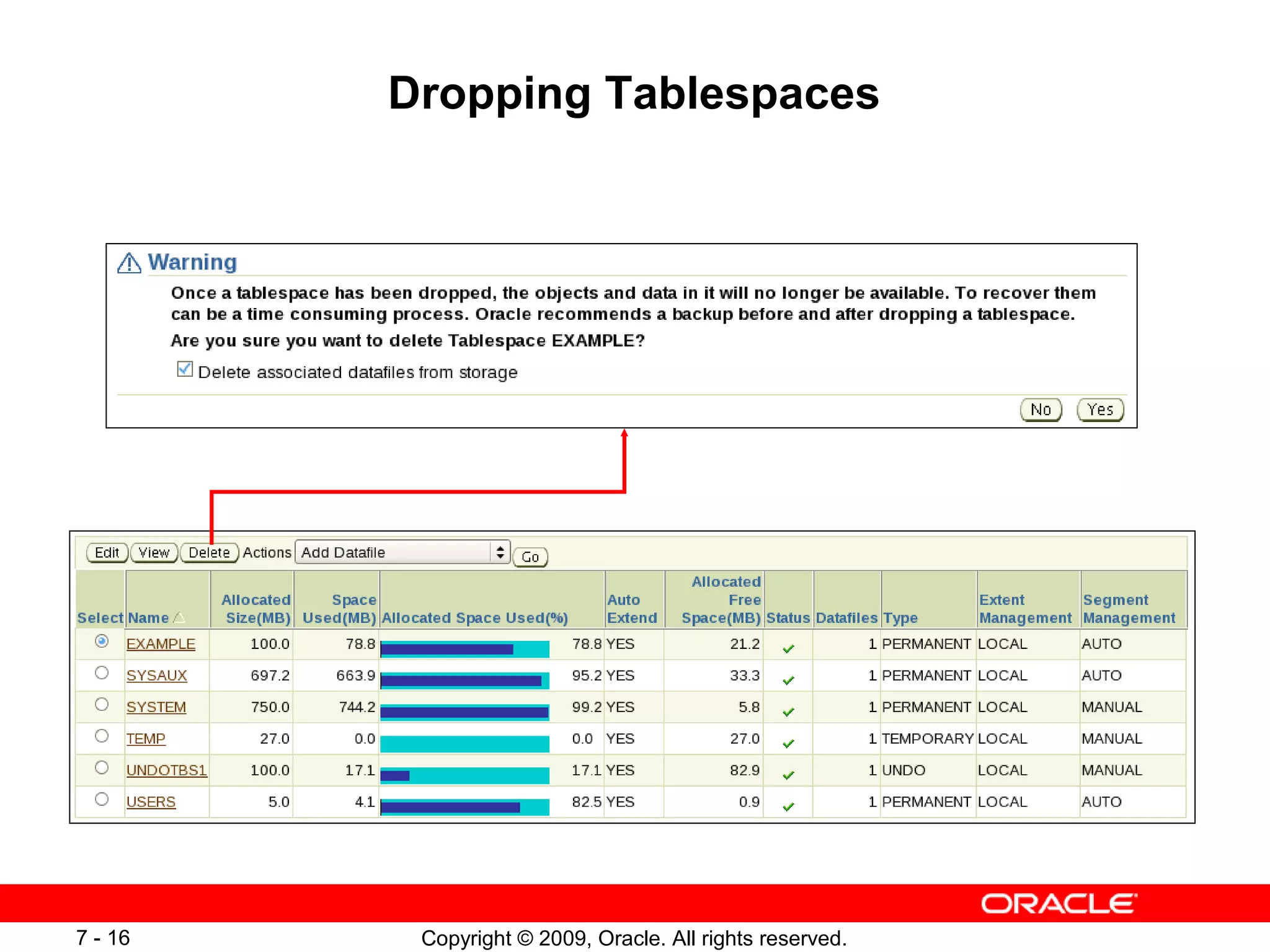The height and width of the screenshot is (952, 1270).
Task: Click slide number 7 - 16
Action: click(103, 938)
